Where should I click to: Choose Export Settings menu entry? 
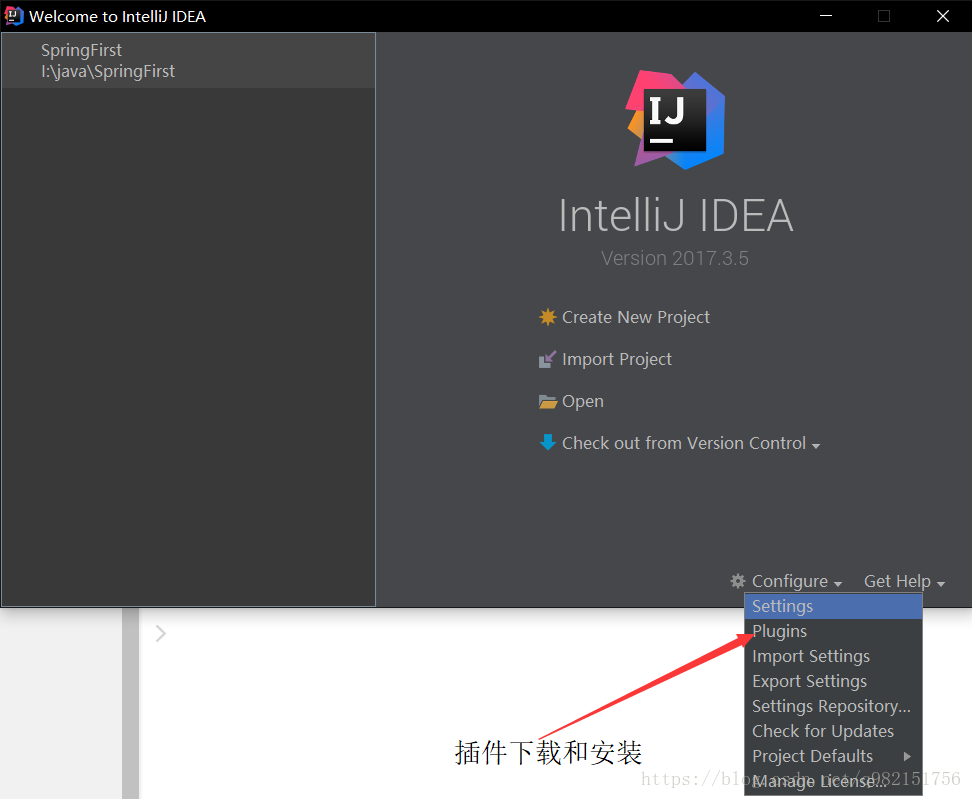(833, 681)
